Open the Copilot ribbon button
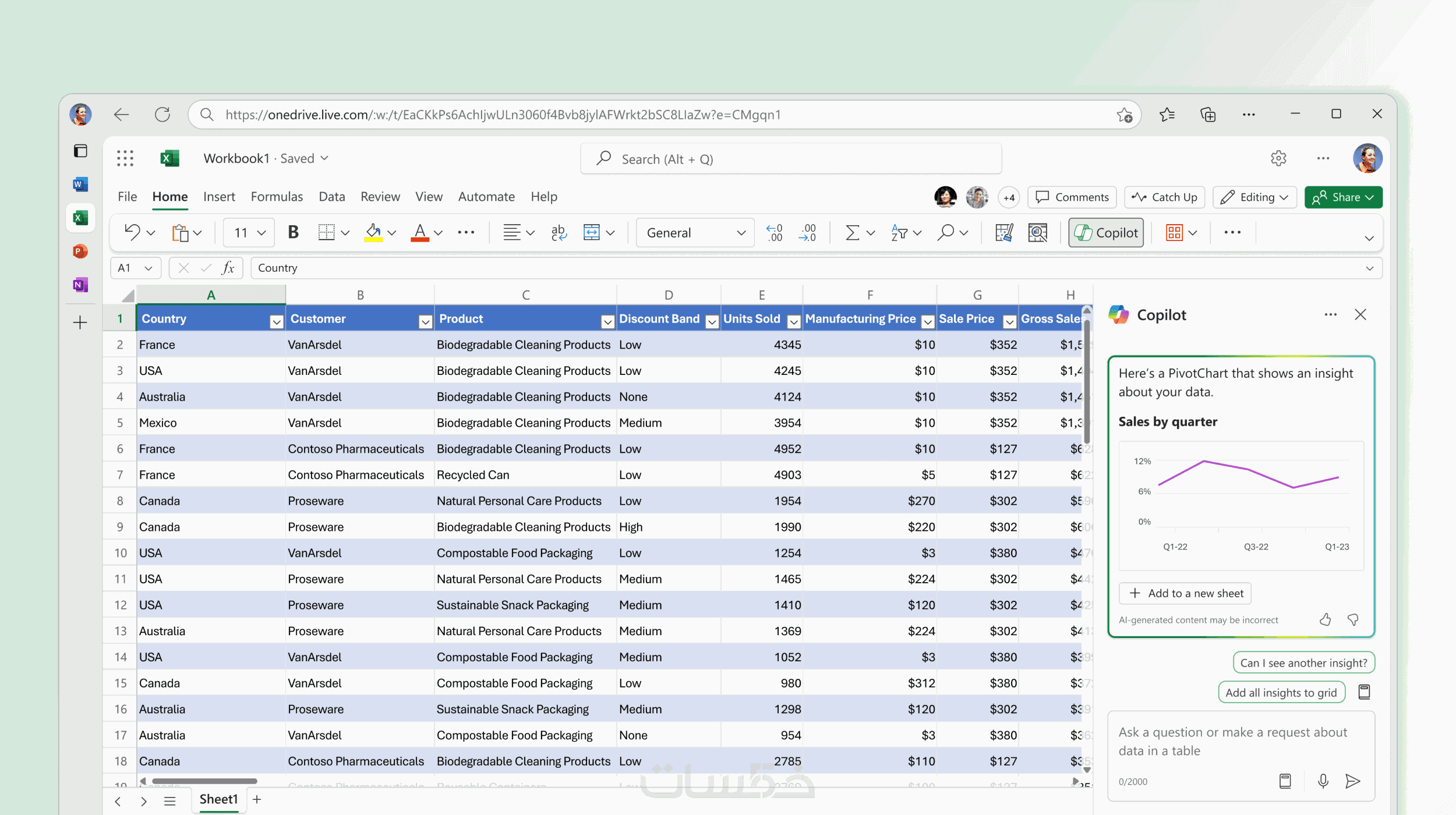1456x815 pixels. click(1105, 232)
